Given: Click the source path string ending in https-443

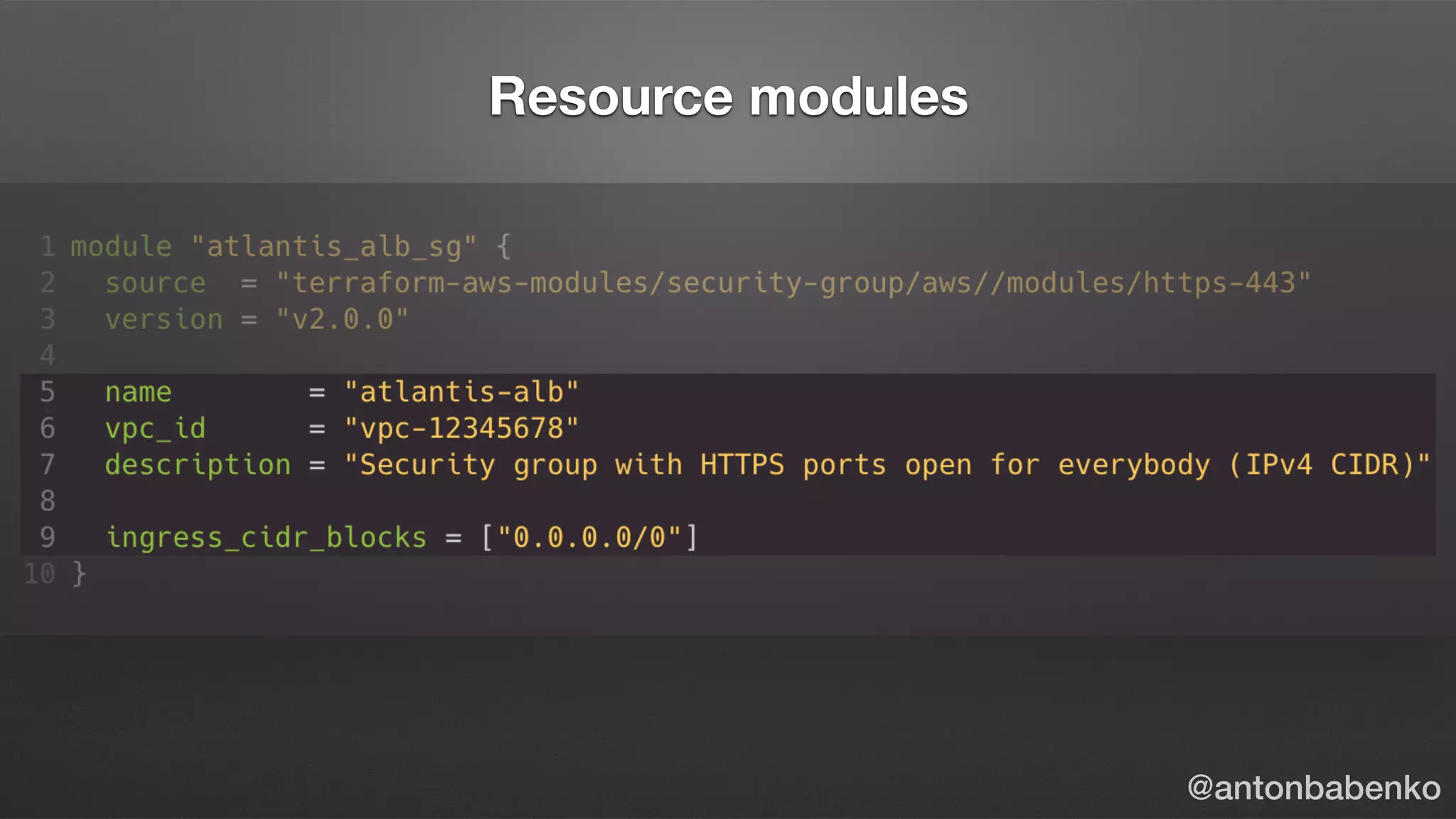Looking at the screenshot, I should [793, 283].
